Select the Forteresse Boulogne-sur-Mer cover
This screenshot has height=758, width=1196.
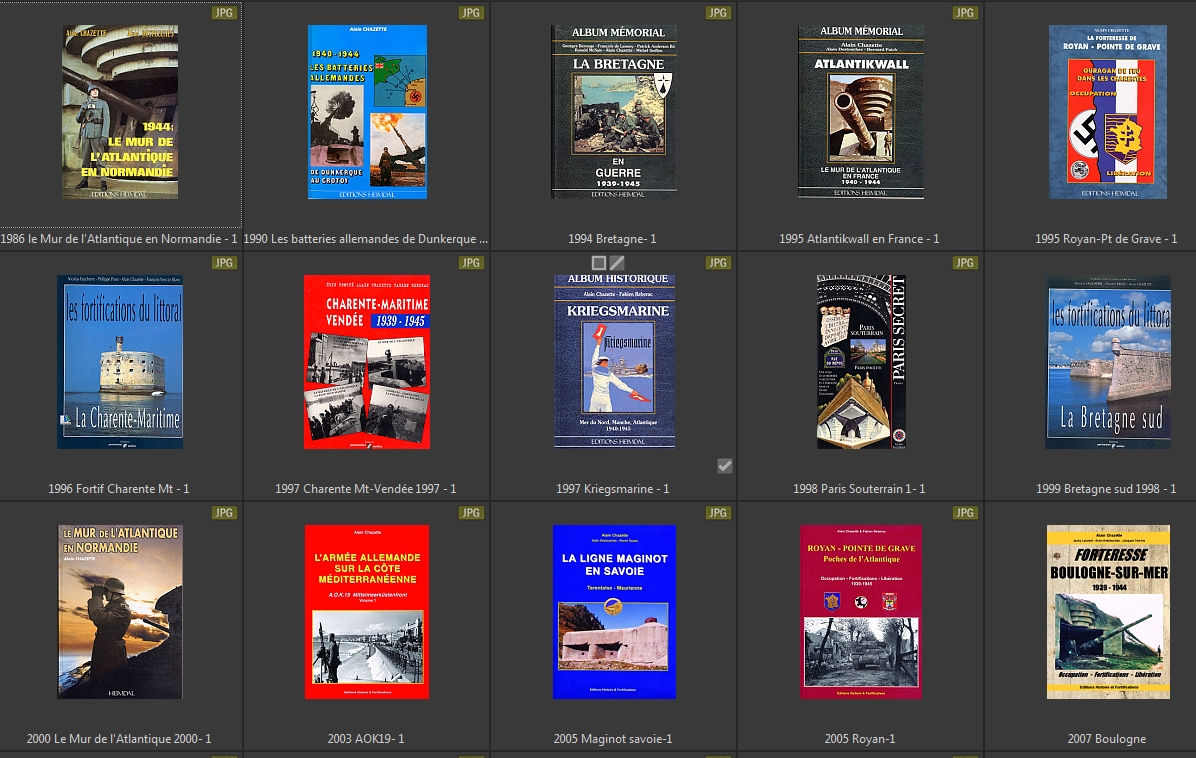[x=1108, y=612]
